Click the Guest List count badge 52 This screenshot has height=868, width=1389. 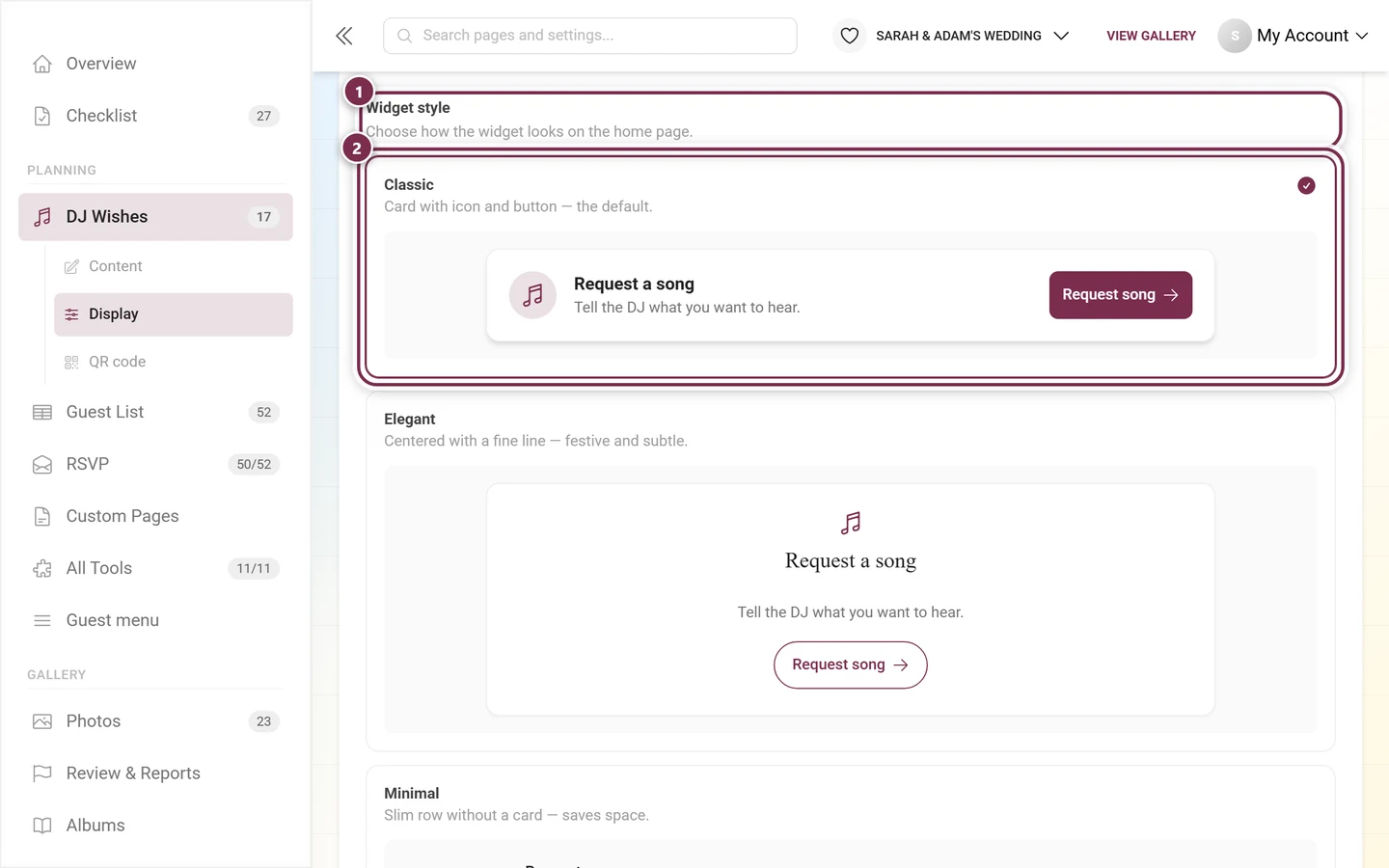pyautogui.click(x=264, y=412)
